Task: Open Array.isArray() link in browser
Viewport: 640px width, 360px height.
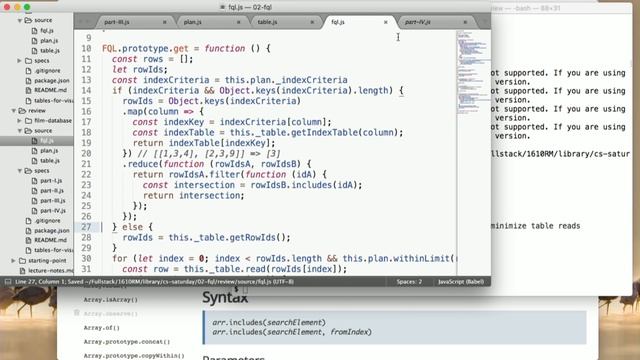Action: pos(111,300)
